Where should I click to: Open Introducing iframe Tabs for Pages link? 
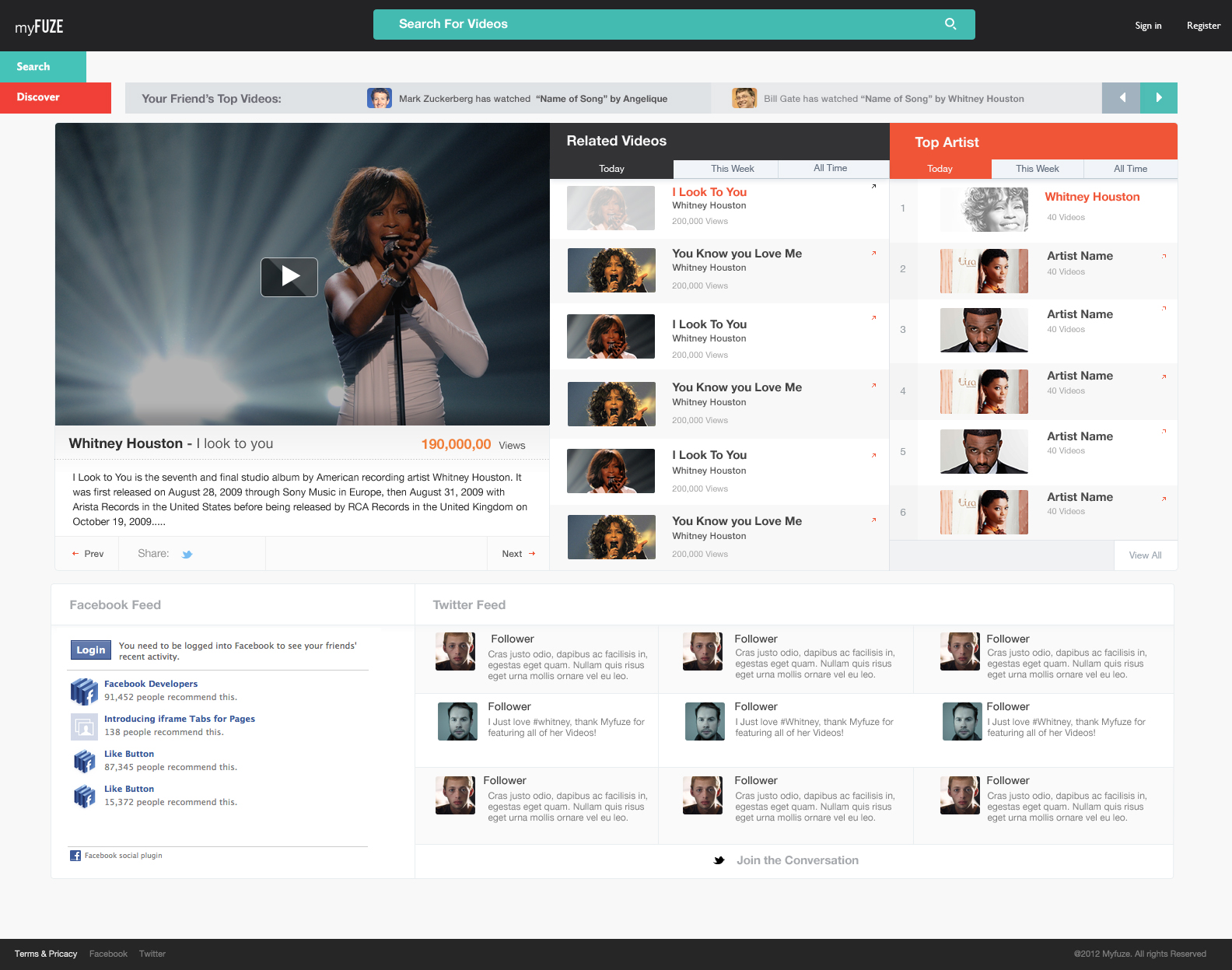(180, 719)
